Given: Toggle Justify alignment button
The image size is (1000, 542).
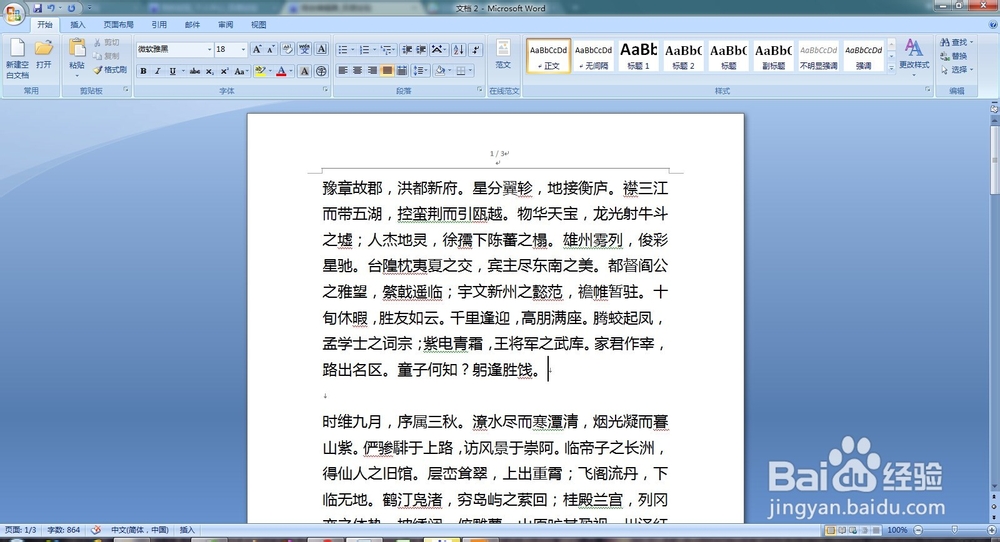Looking at the screenshot, I should coord(387,71).
